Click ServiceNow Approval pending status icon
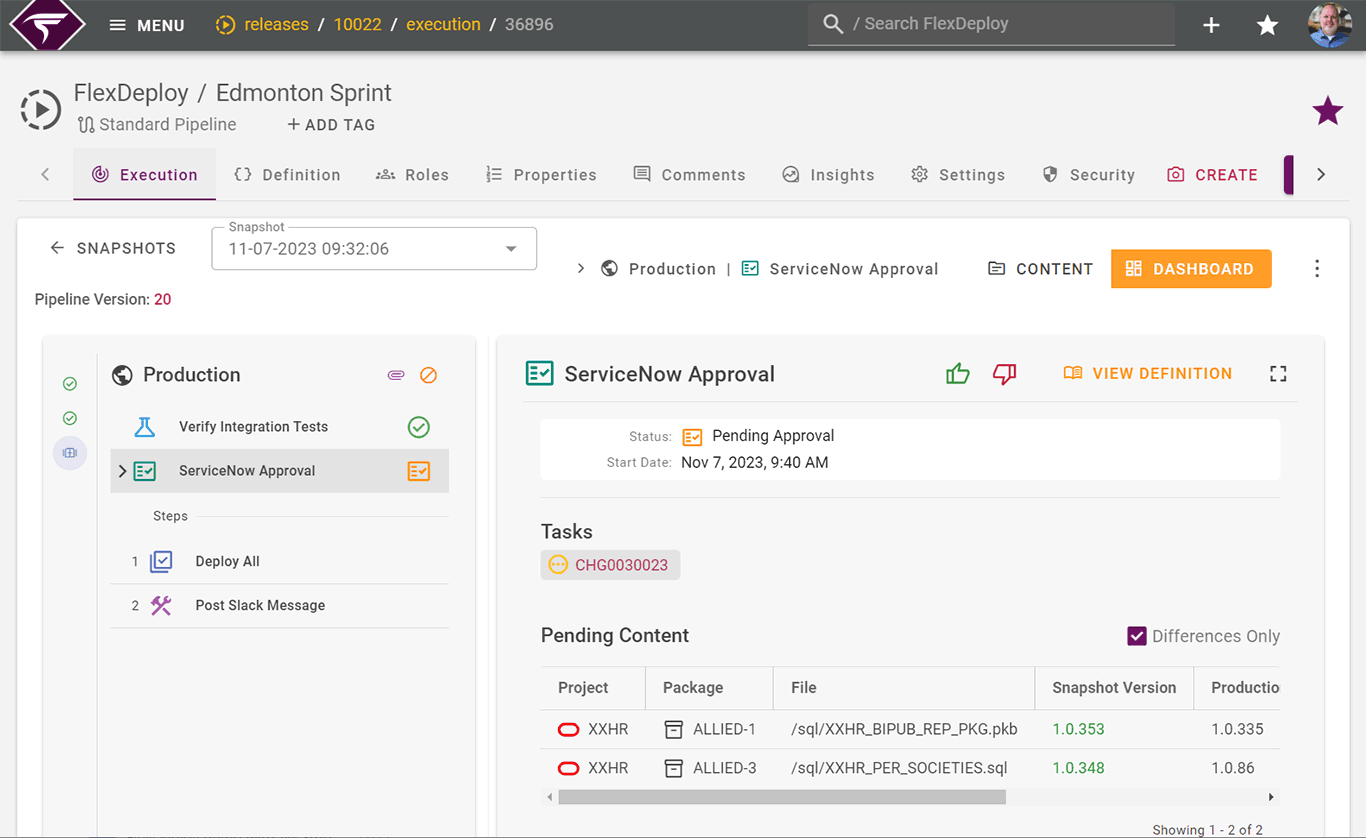 coord(419,471)
